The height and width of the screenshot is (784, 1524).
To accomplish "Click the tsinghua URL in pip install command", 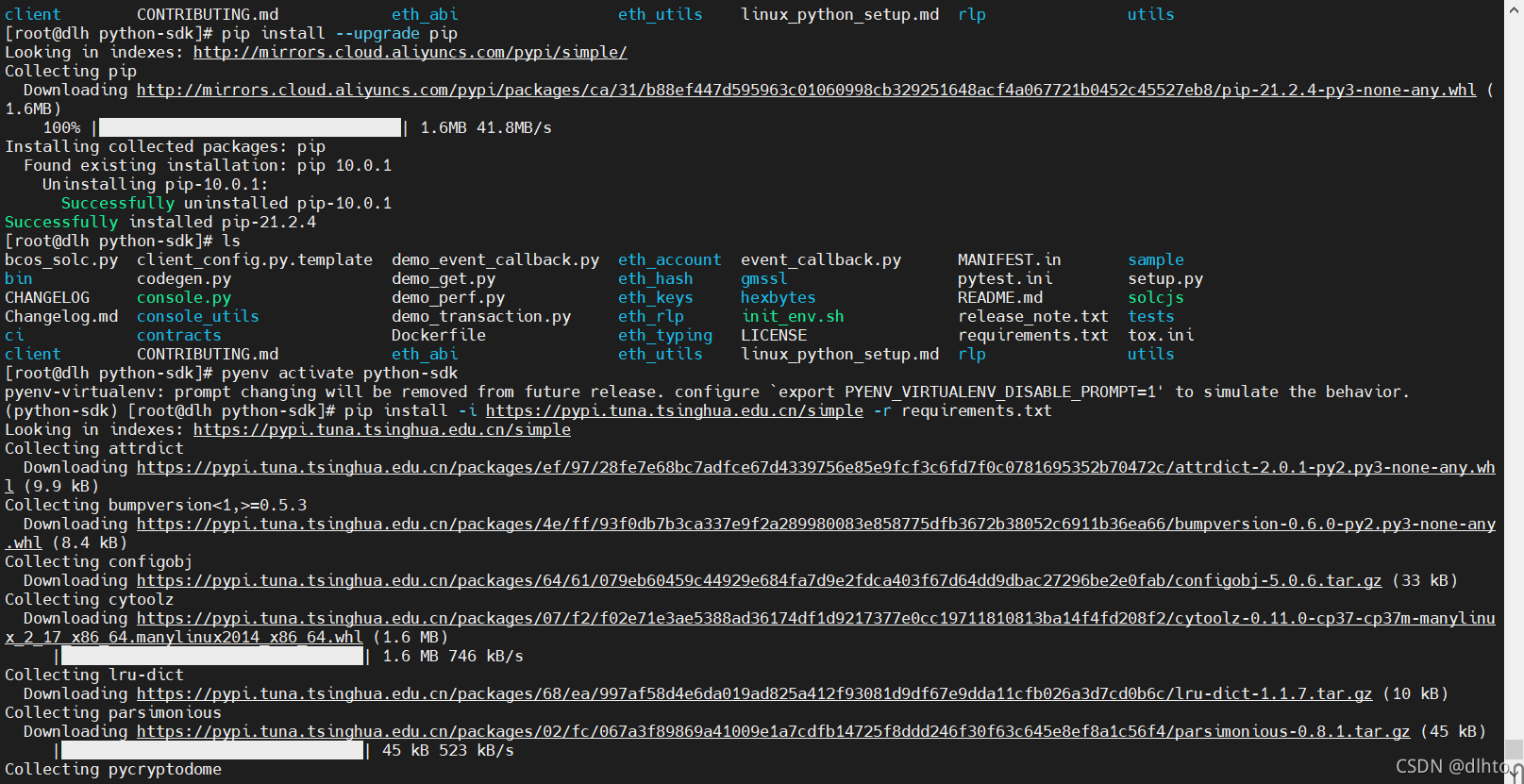I will (675, 410).
